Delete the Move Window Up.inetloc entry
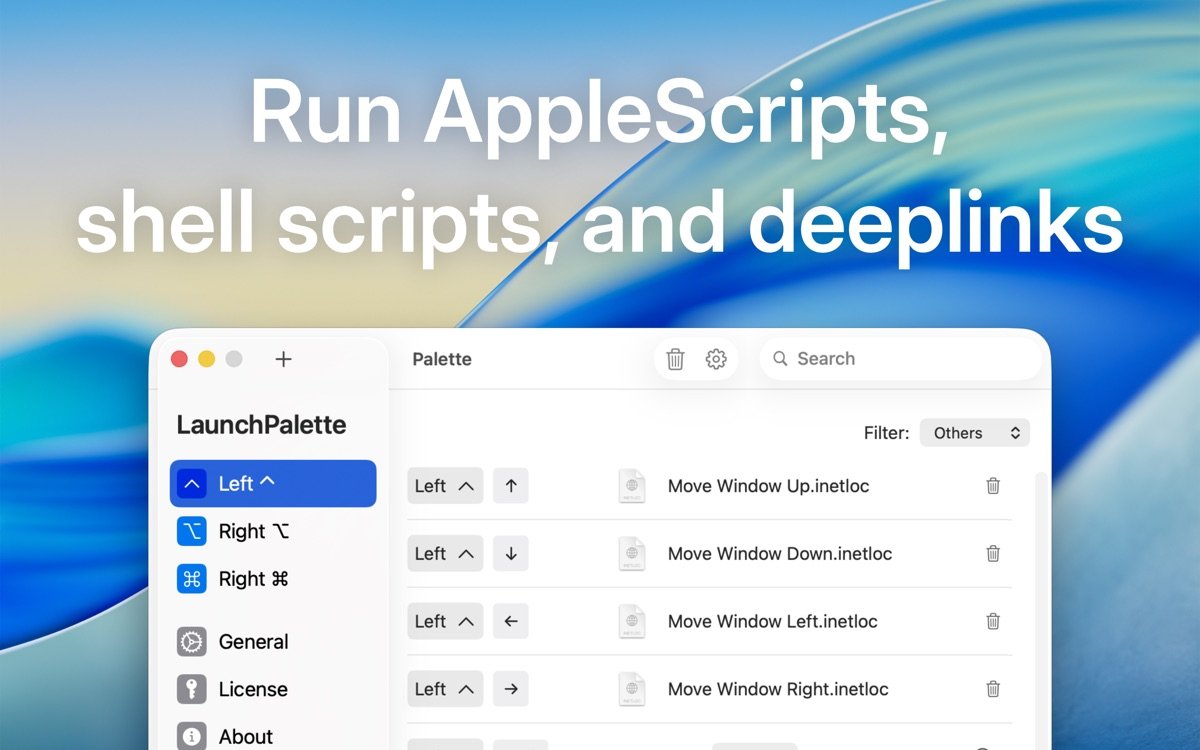This screenshot has height=750, width=1200. click(993, 486)
